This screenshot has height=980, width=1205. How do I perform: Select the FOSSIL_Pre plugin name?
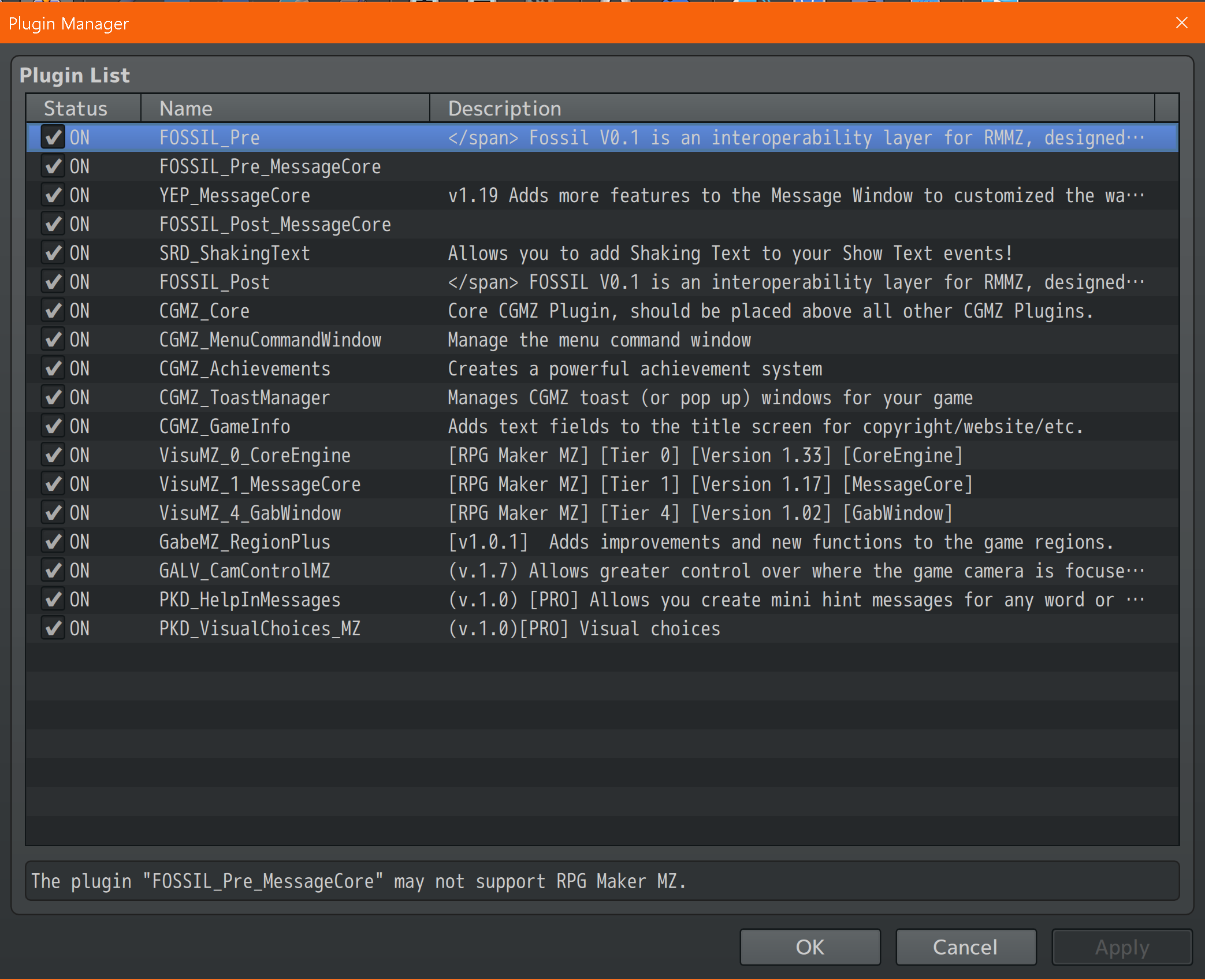[210, 138]
